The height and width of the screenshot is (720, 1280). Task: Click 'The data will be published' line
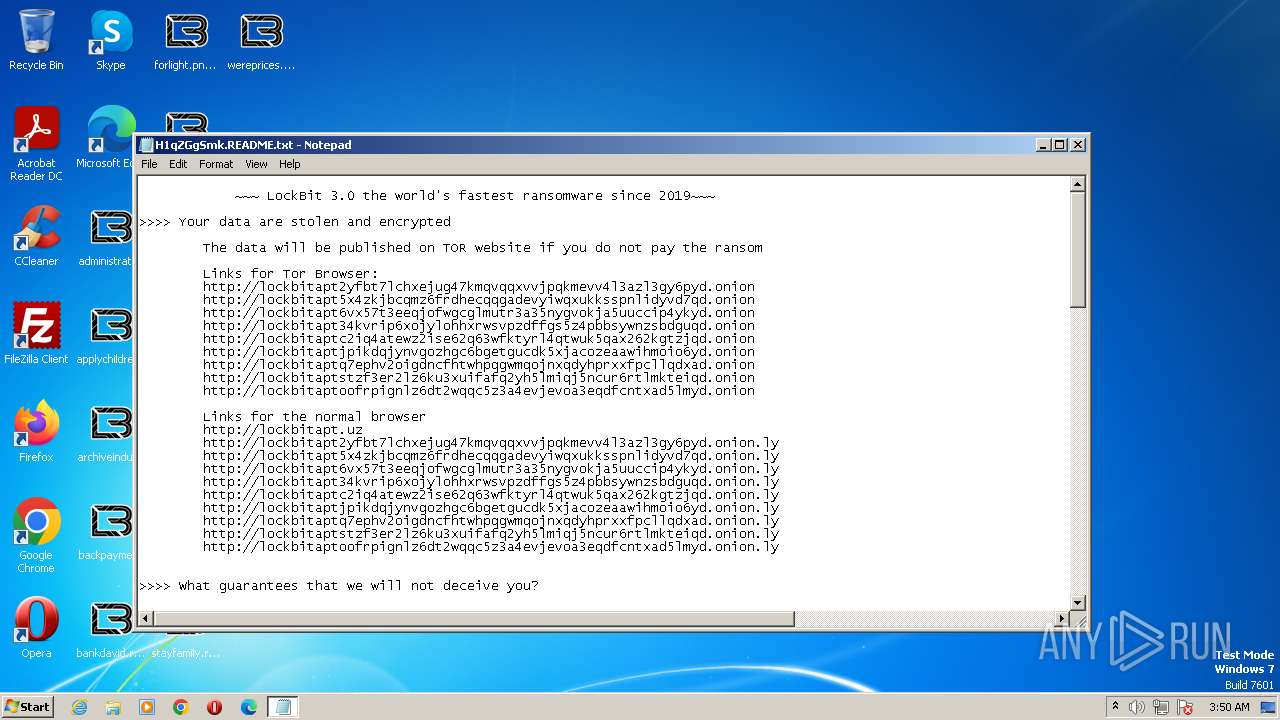pyautogui.click(x=482, y=248)
